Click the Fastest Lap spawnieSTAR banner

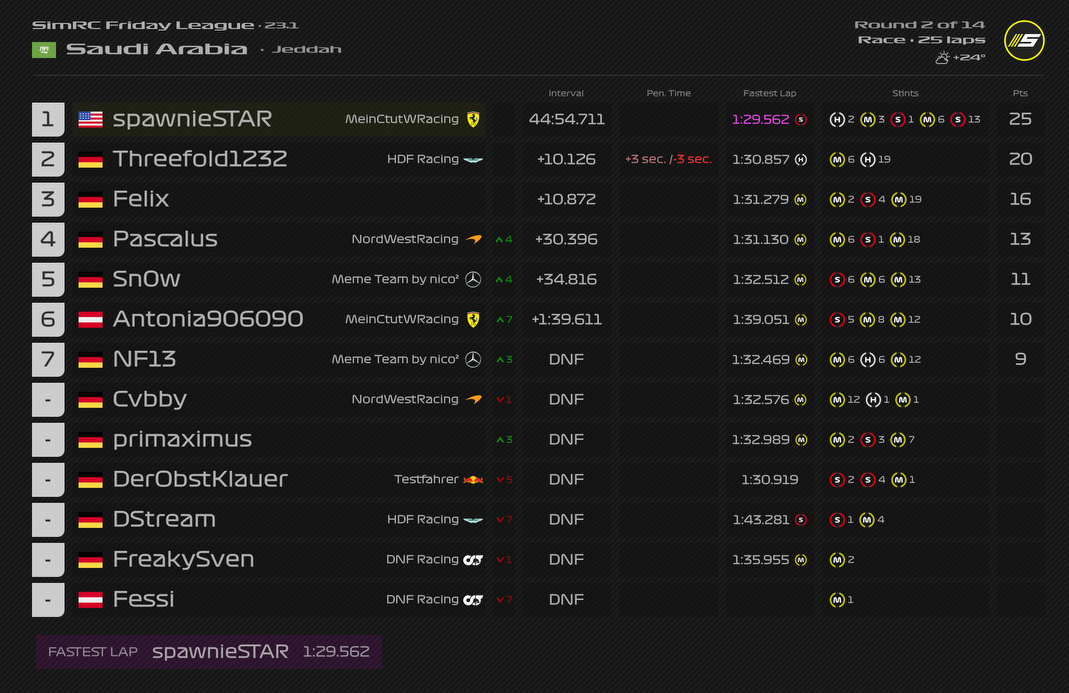209,651
